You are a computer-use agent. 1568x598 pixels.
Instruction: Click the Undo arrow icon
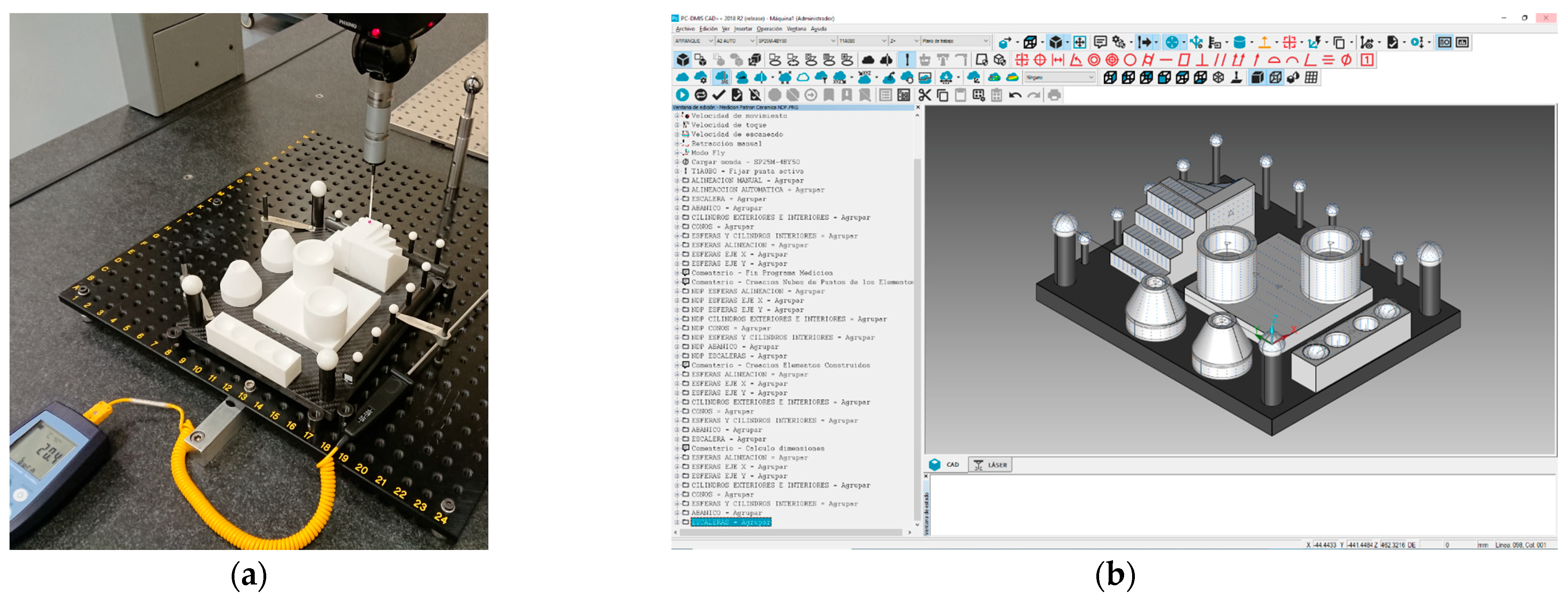click(1015, 95)
